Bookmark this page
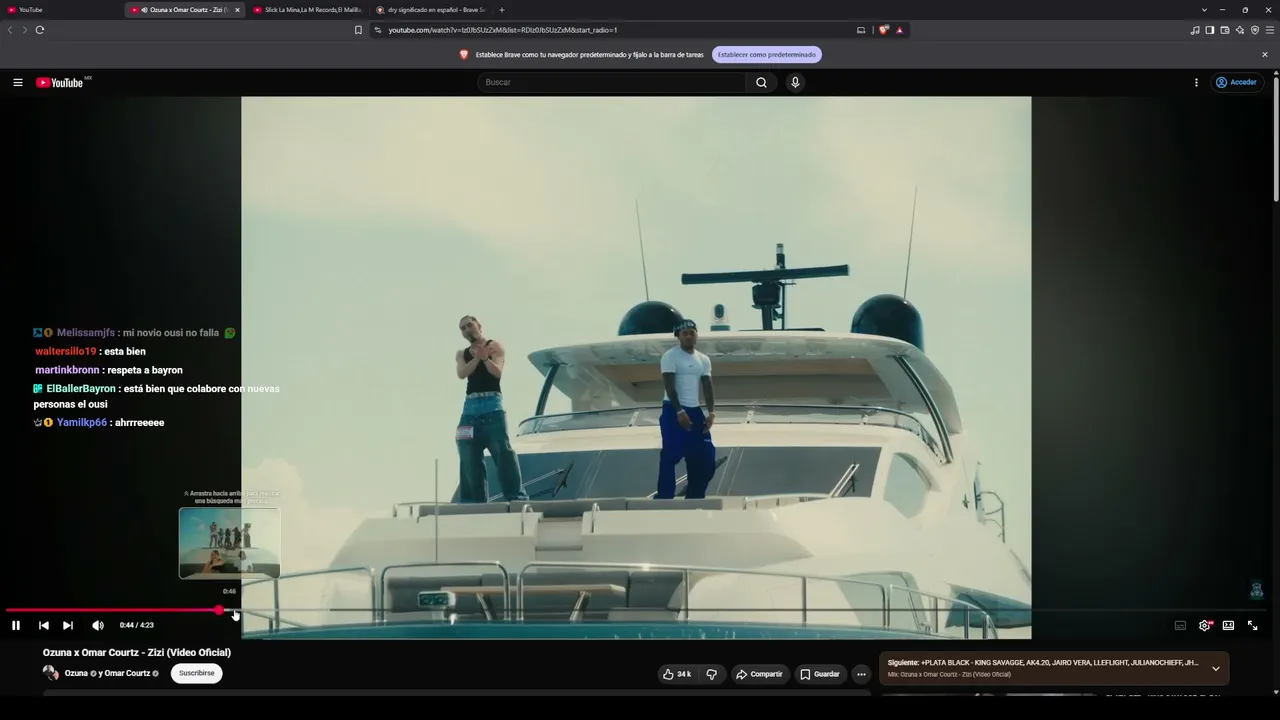Screen dimensions: 1280x720 pyautogui.click(x=358, y=30)
